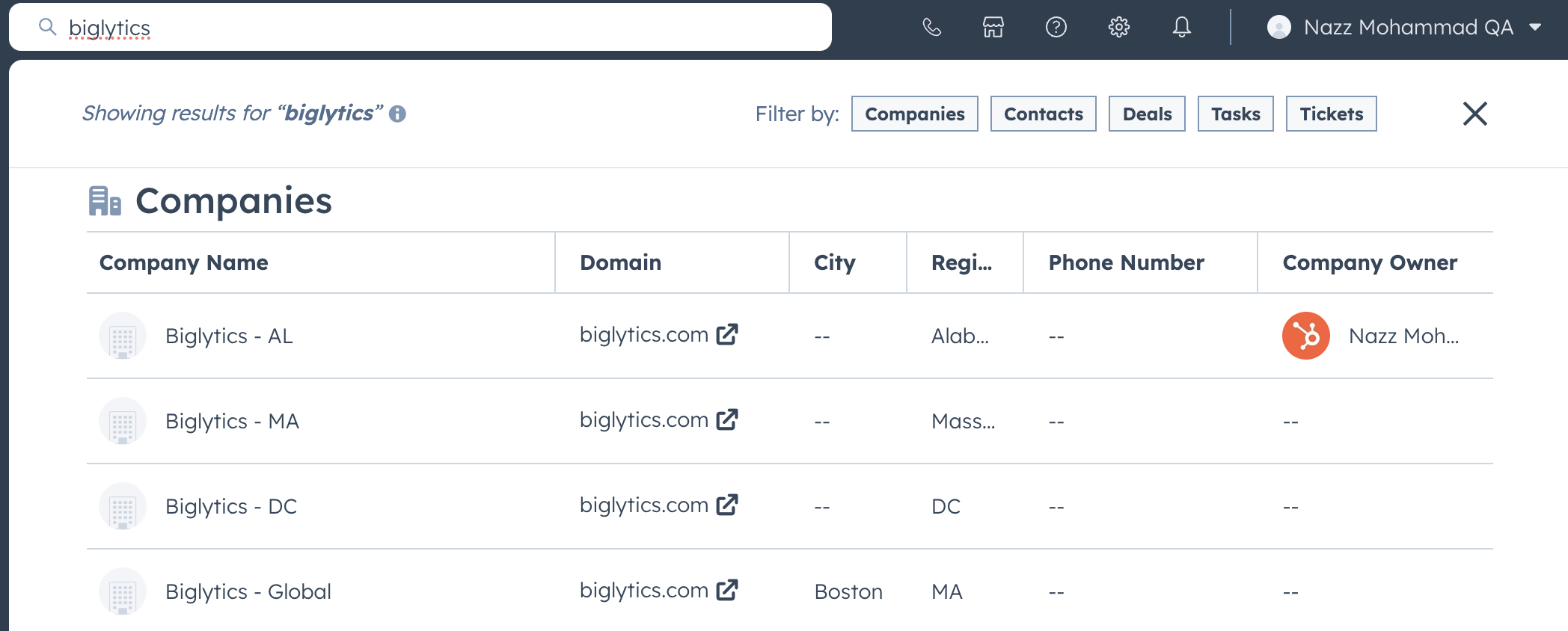Viewport: 1568px width, 631px height.
Task: Open the calling phone icon
Action: click(931, 28)
